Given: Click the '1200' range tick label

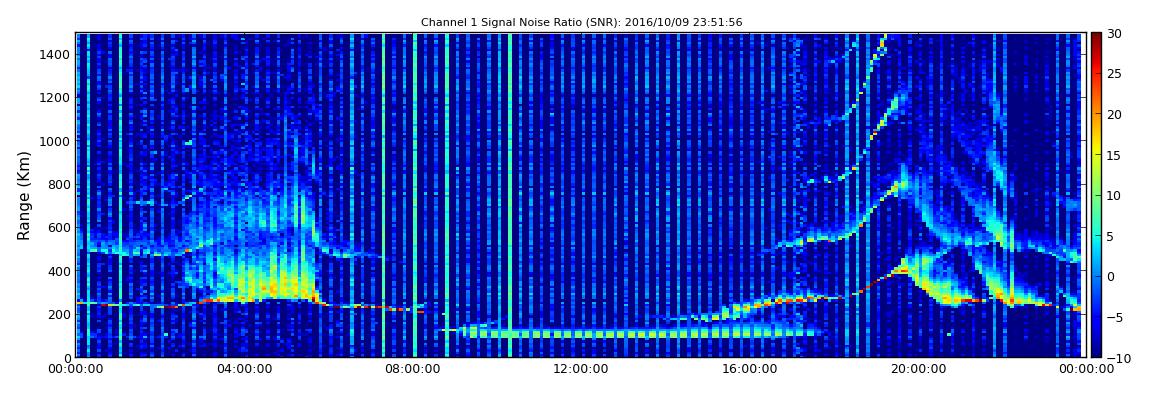Looking at the screenshot, I should pos(56,98).
